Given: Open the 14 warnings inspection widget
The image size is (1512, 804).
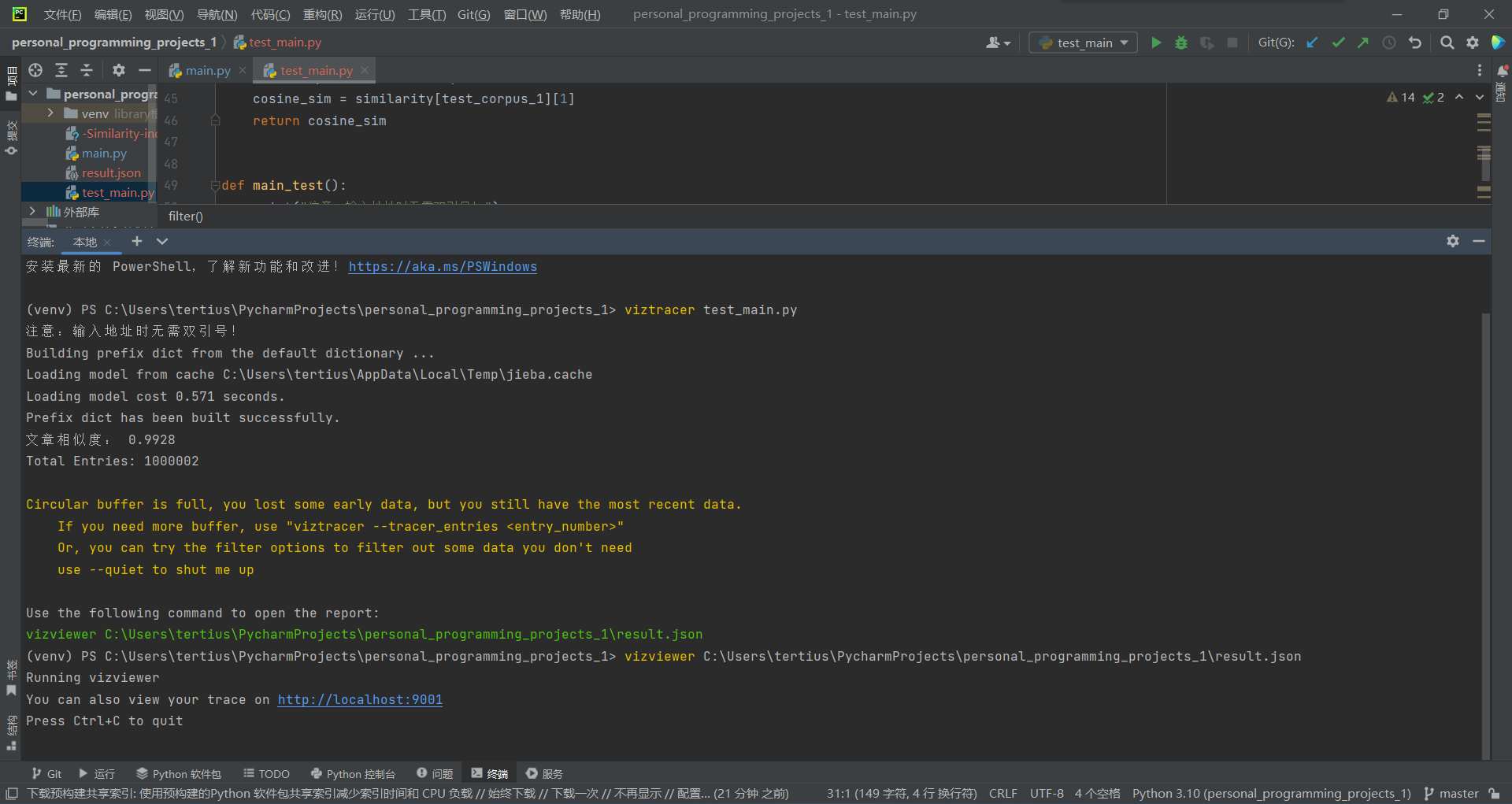Looking at the screenshot, I should [1401, 97].
